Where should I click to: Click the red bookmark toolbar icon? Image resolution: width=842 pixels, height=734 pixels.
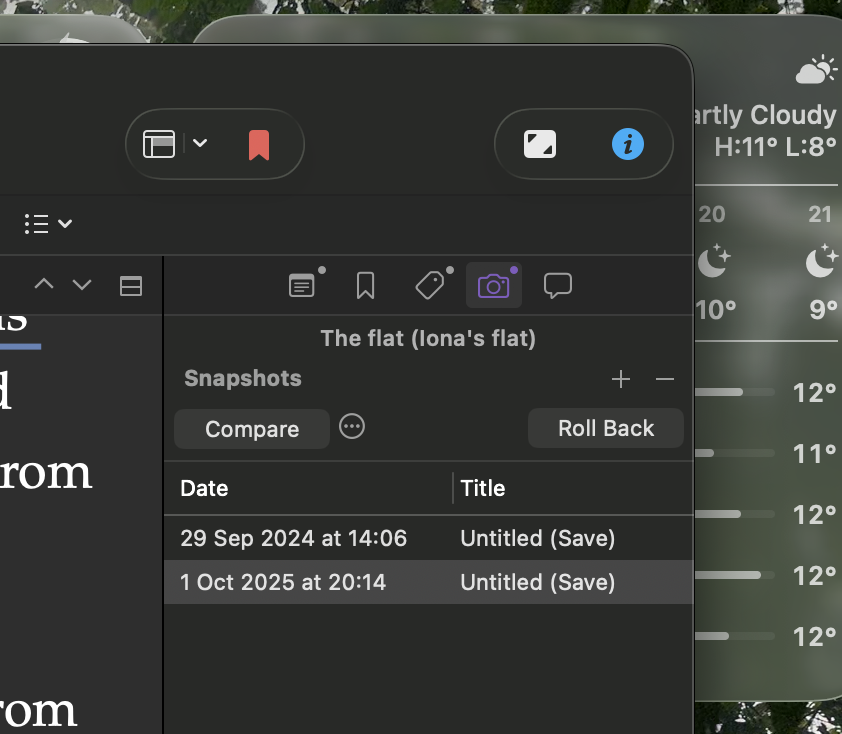[259, 144]
